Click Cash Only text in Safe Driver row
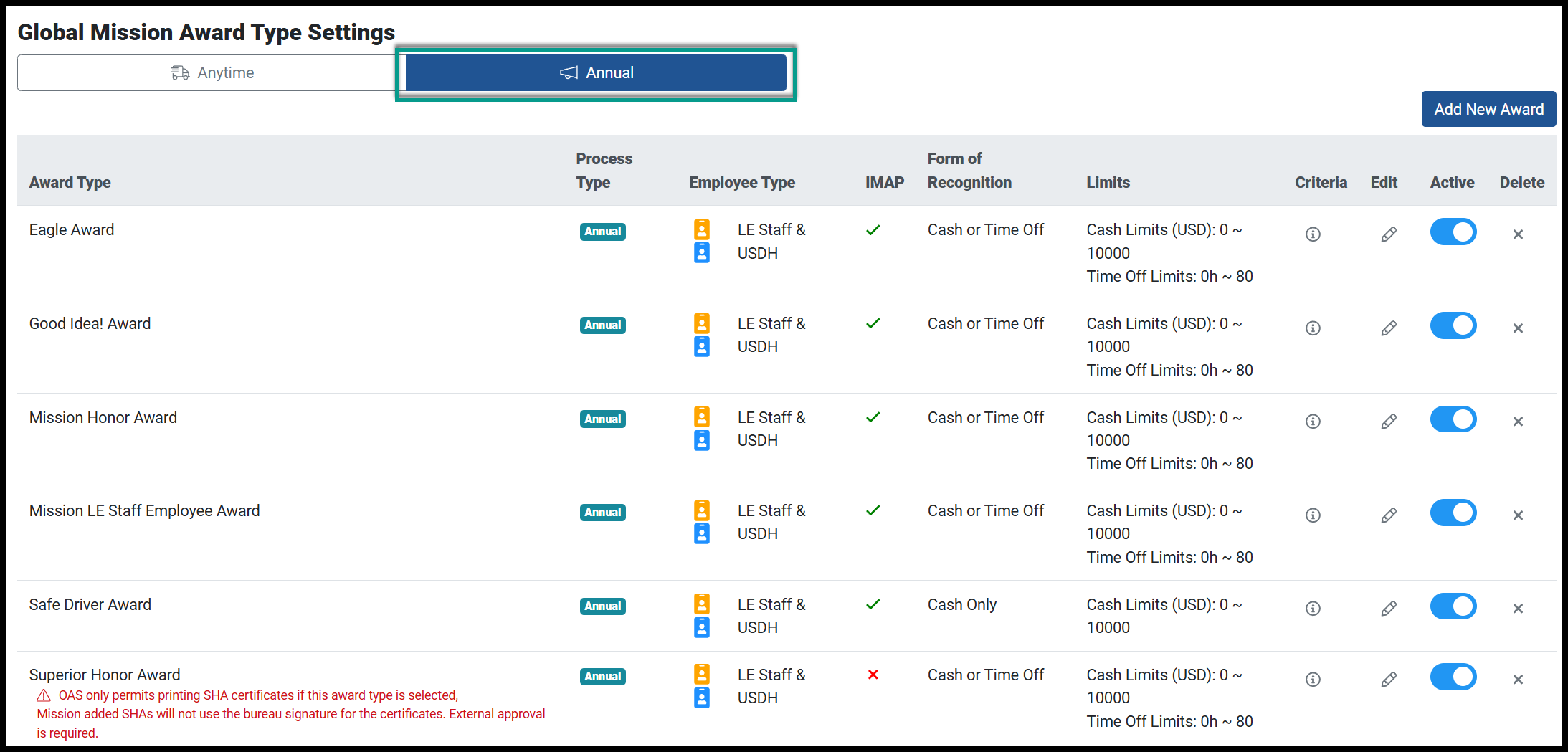Image resolution: width=1568 pixels, height=752 pixels. coord(962,604)
